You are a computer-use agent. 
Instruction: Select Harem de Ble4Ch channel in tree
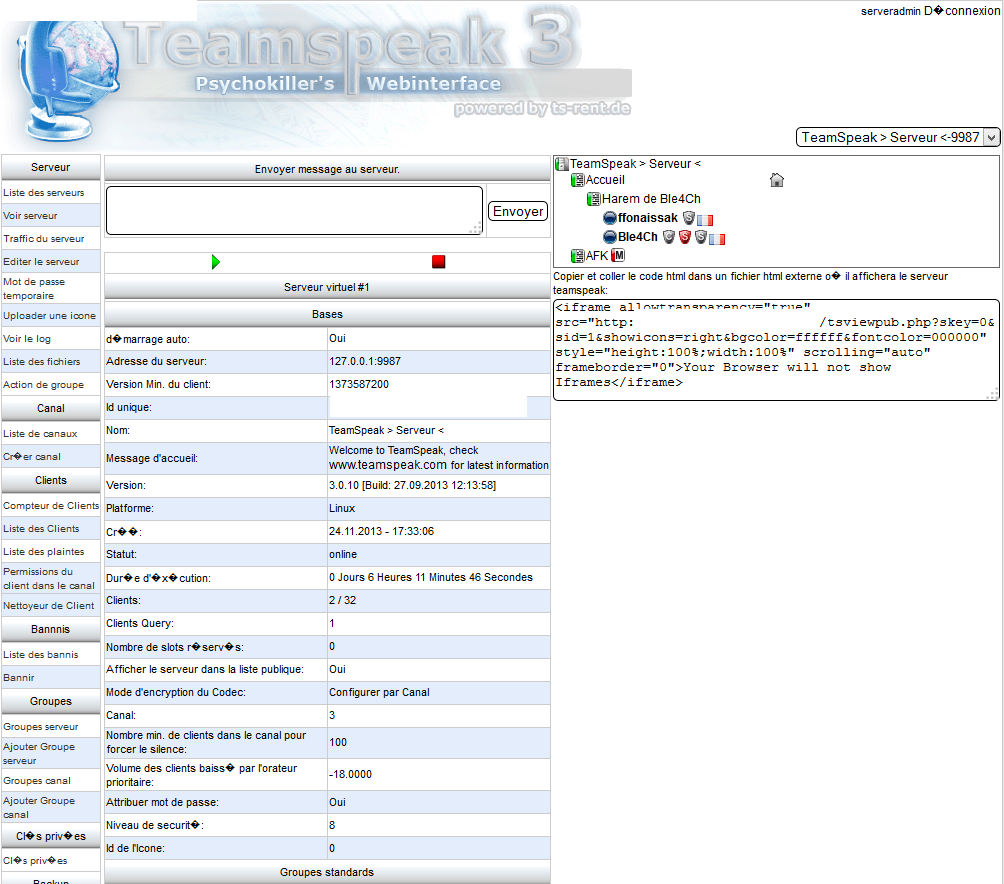[x=651, y=199]
